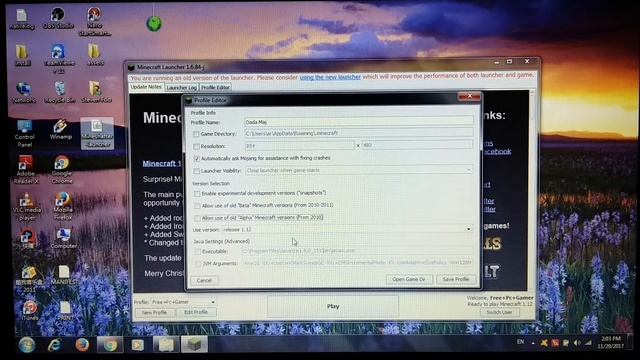Show hidden system tray icons arrow
The height and width of the screenshot is (360, 640).
point(533,343)
